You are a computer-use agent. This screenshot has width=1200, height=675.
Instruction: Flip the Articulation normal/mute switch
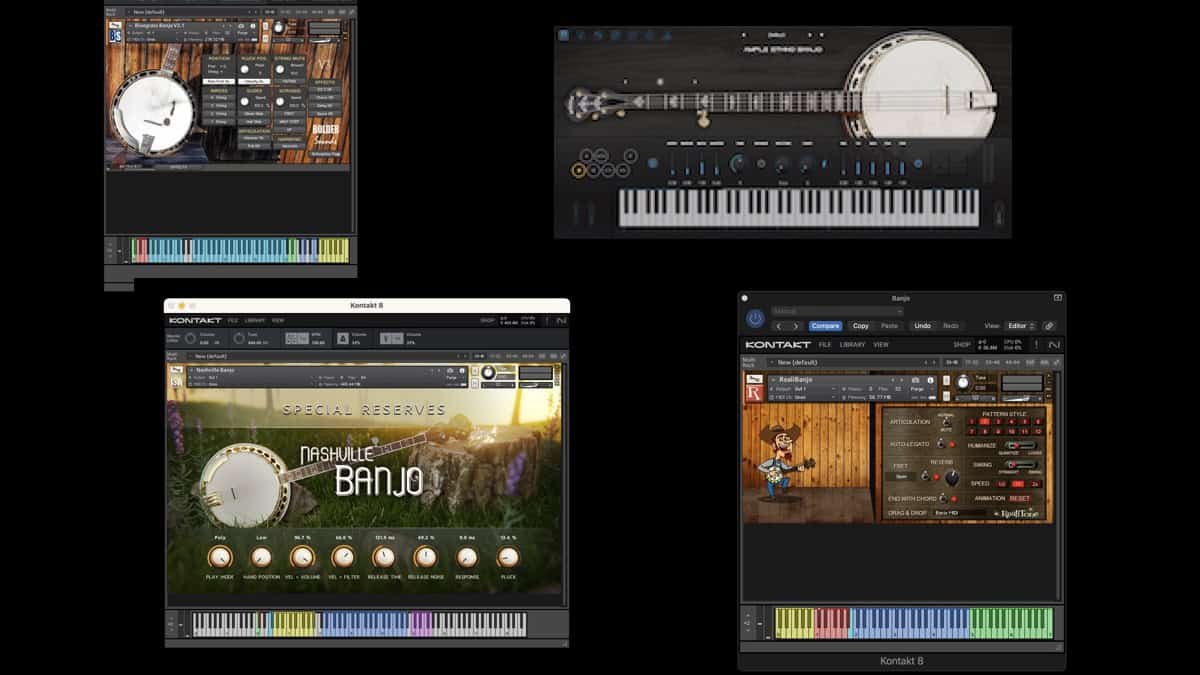(x=946, y=422)
